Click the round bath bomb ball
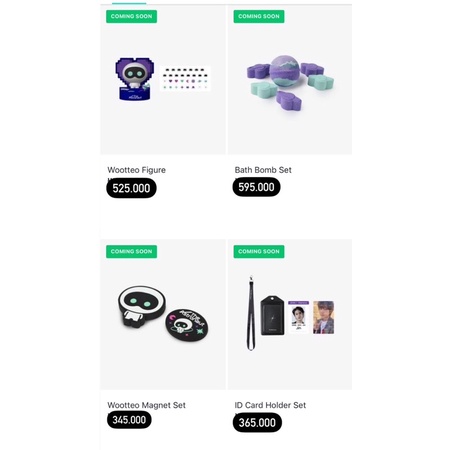The height and width of the screenshot is (450, 450). [285, 71]
